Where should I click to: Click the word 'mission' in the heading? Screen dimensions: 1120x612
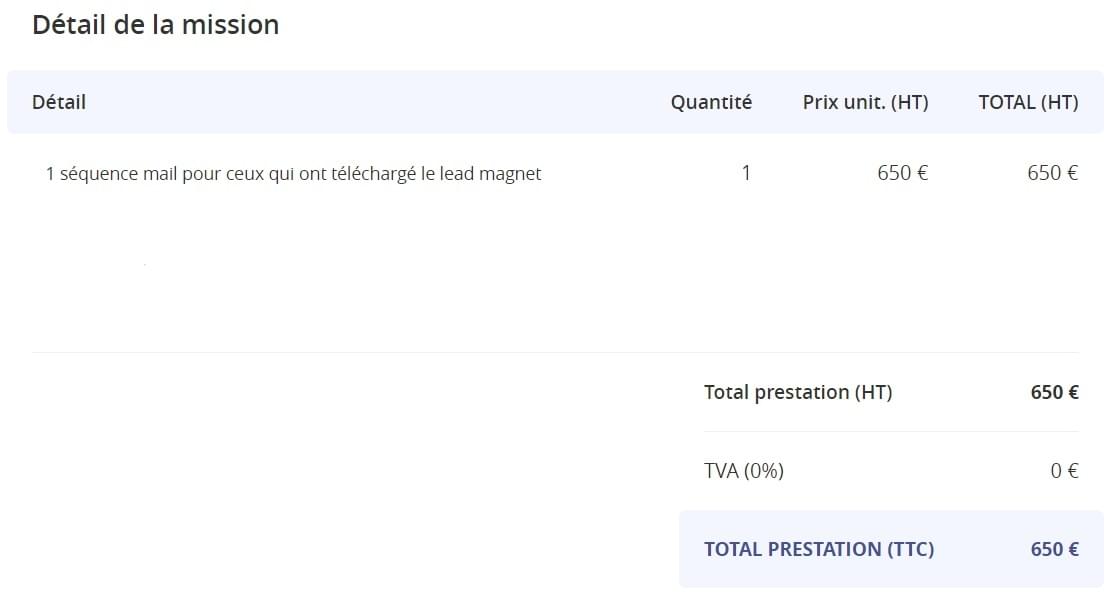(230, 25)
